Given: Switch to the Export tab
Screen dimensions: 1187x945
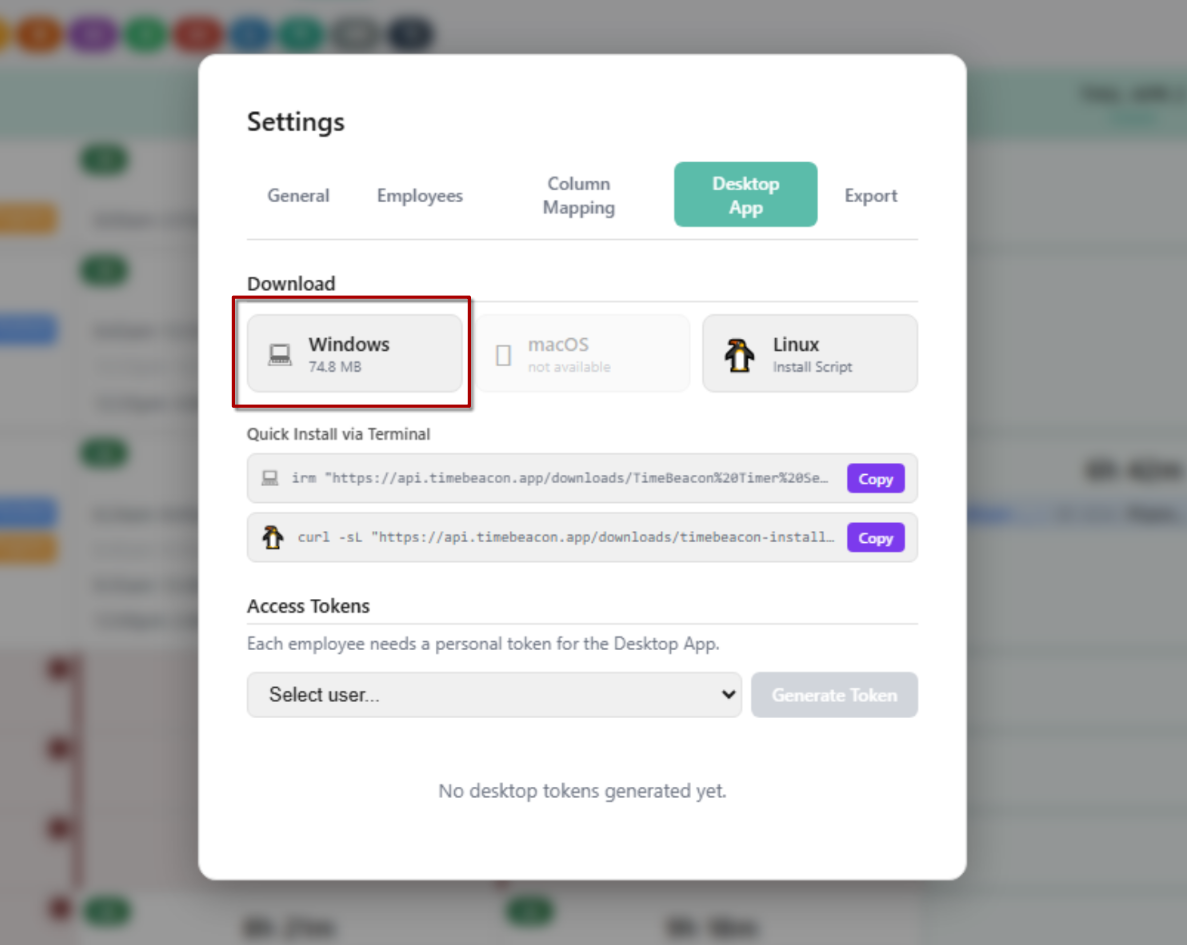Looking at the screenshot, I should (870, 195).
